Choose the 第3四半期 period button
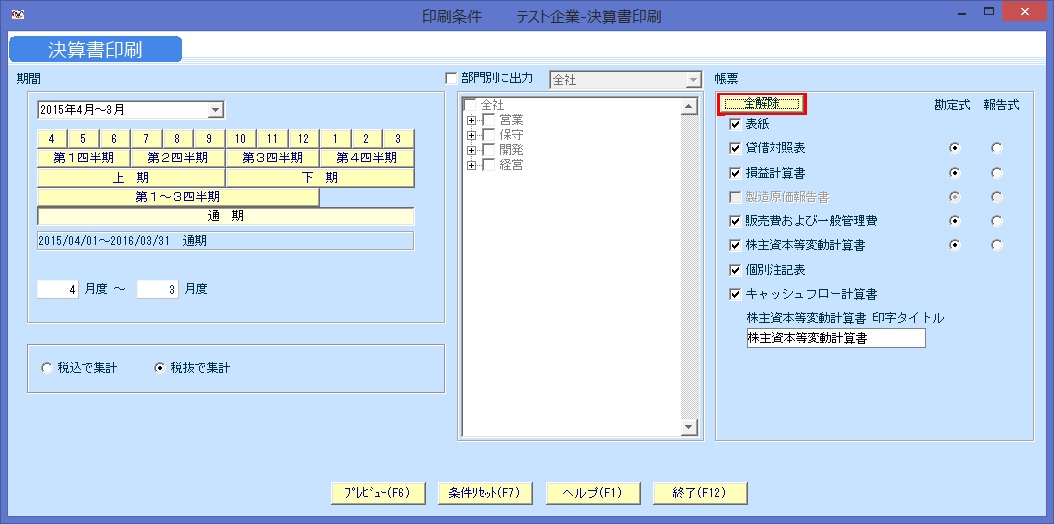Image resolution: width=1054 pixels, height=524 pixels. point(272,158)
